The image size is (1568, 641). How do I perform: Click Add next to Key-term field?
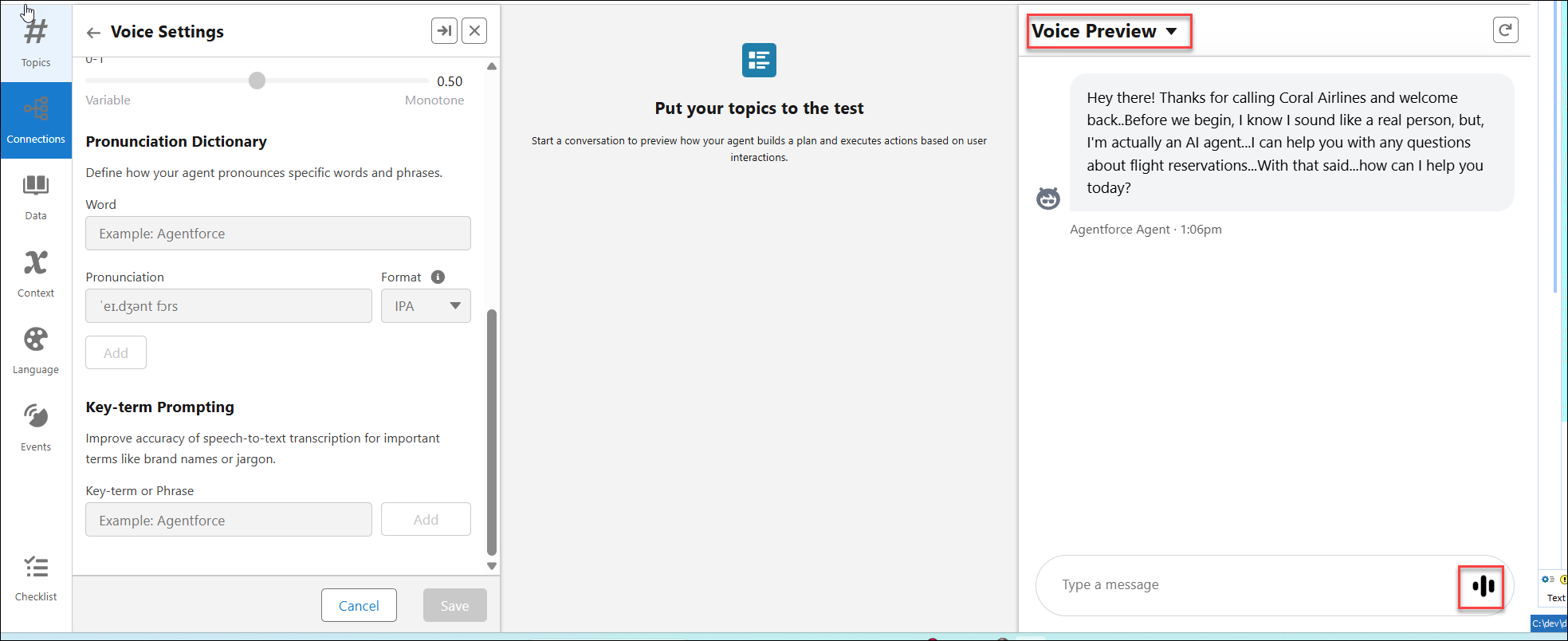426,519
